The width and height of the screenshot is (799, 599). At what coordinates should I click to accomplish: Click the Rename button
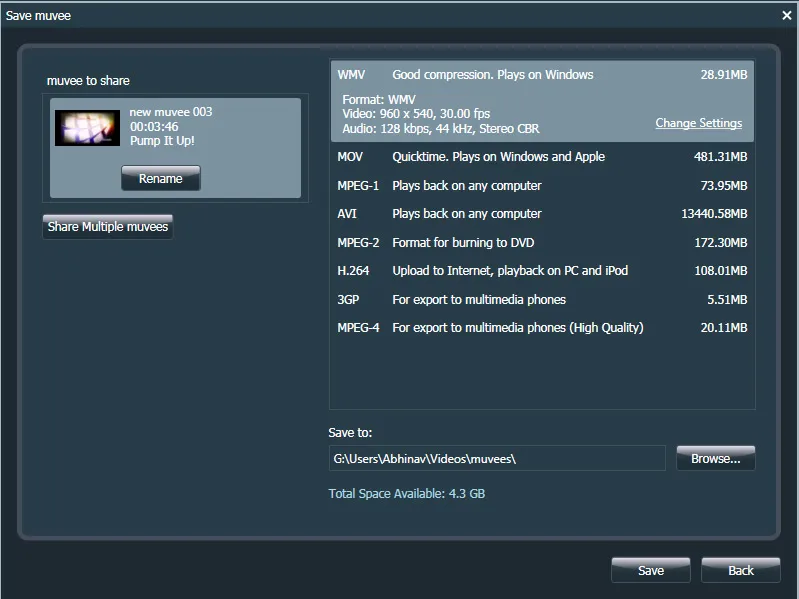tap(161, 178)
